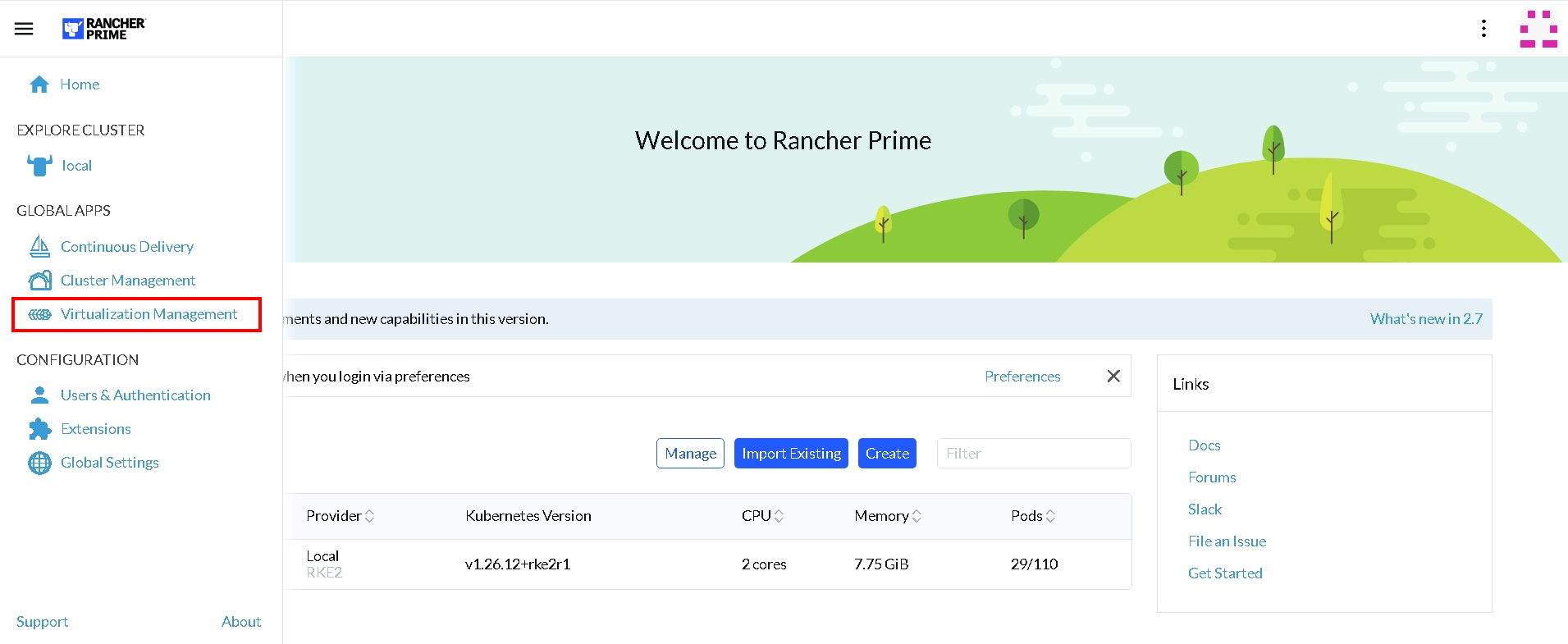Viewport: 1568px width, 644px height.
Task: Open the About link
Action: coord(241,622)
